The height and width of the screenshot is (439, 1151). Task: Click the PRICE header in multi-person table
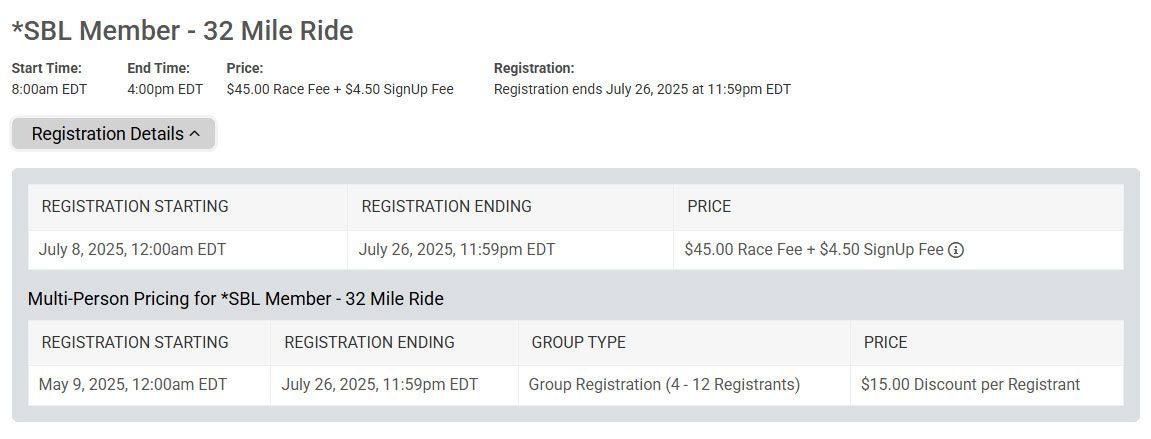tap(885, 342)
